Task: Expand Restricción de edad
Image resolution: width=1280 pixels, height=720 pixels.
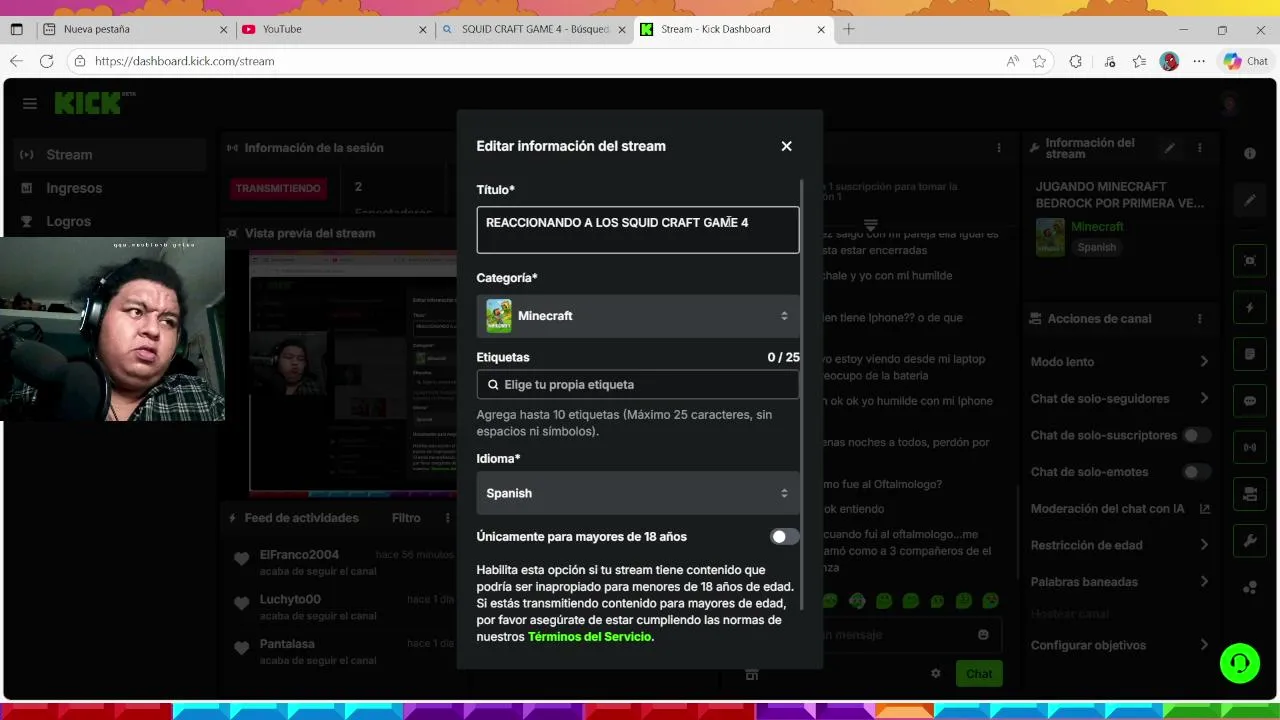Action: point(1120,545)
